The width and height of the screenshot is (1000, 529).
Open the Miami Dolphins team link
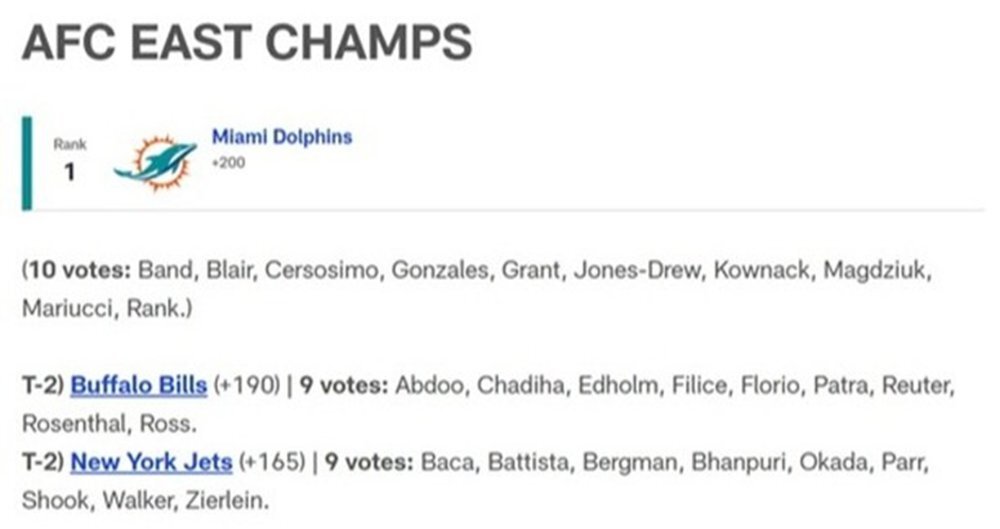[282, 137]
